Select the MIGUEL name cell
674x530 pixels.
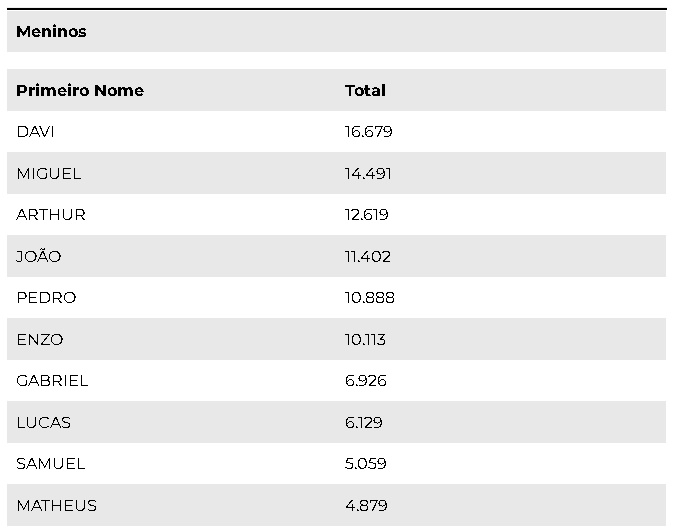[x=49, y=173]
